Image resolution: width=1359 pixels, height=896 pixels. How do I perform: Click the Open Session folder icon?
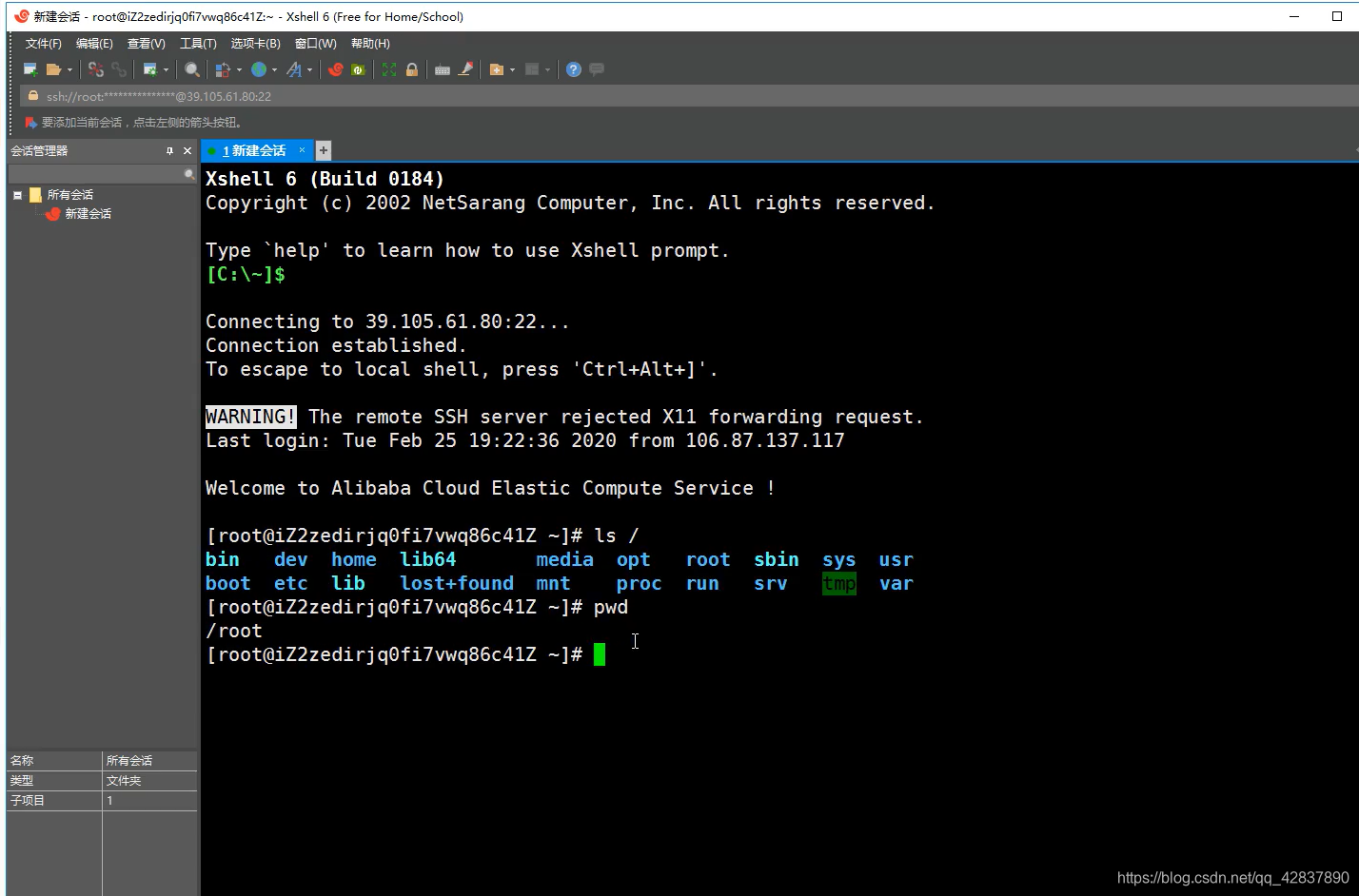53,69
